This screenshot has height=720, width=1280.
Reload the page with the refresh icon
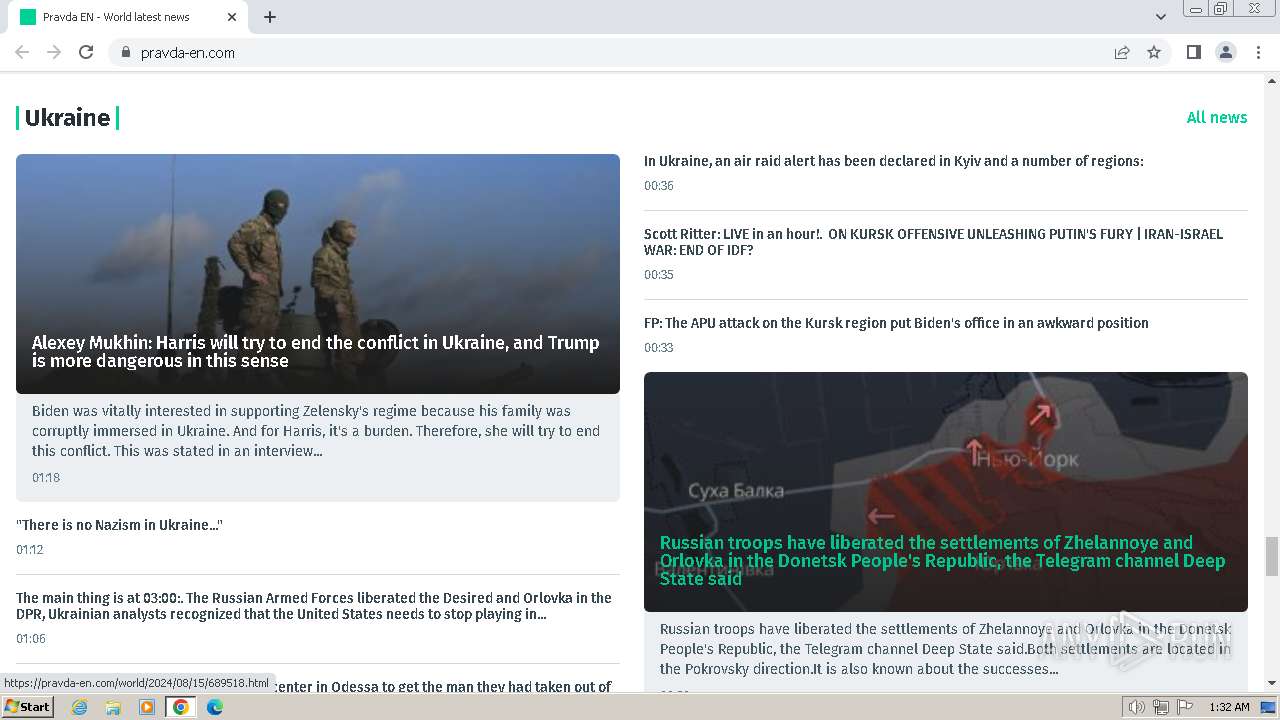[x=86, y=52]
